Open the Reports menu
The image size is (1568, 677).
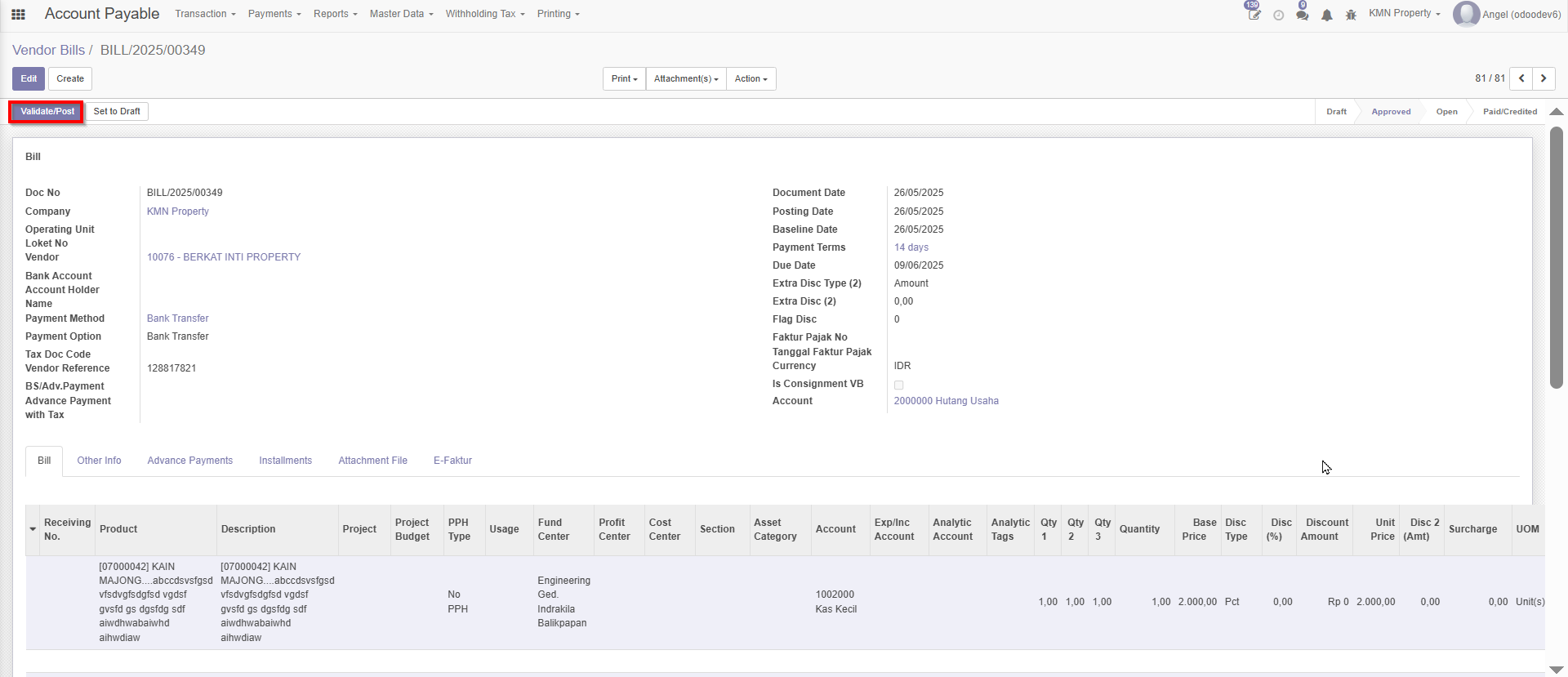[336, 14]
